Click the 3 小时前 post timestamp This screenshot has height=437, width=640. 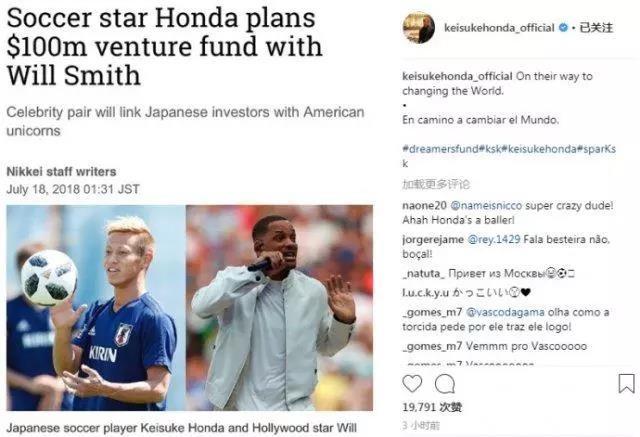coord(421,426)
